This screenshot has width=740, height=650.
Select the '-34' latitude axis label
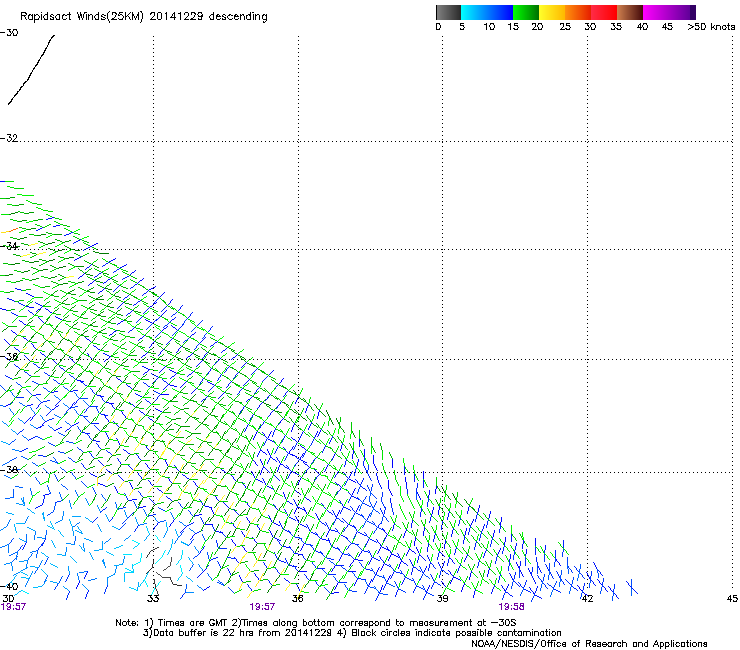coord(9,246)
